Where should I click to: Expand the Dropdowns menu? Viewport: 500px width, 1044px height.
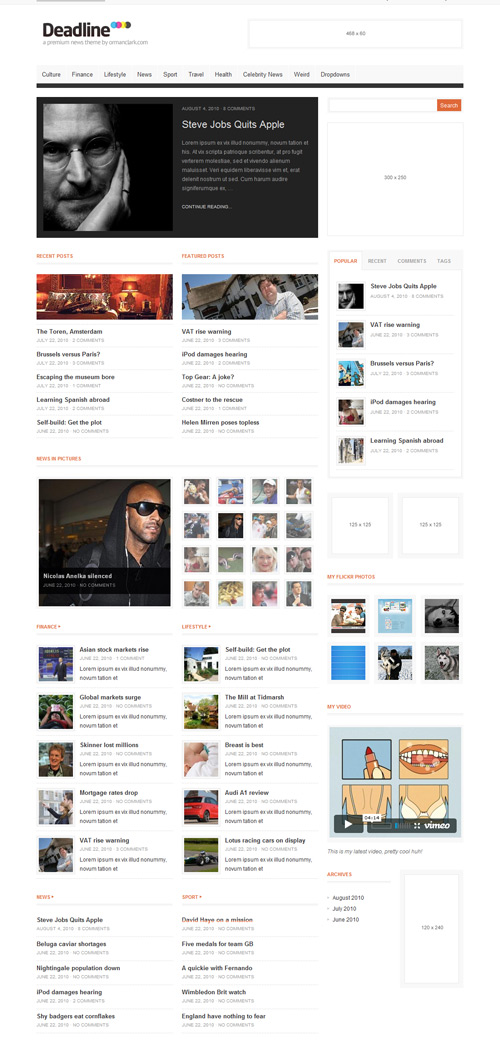335,75
